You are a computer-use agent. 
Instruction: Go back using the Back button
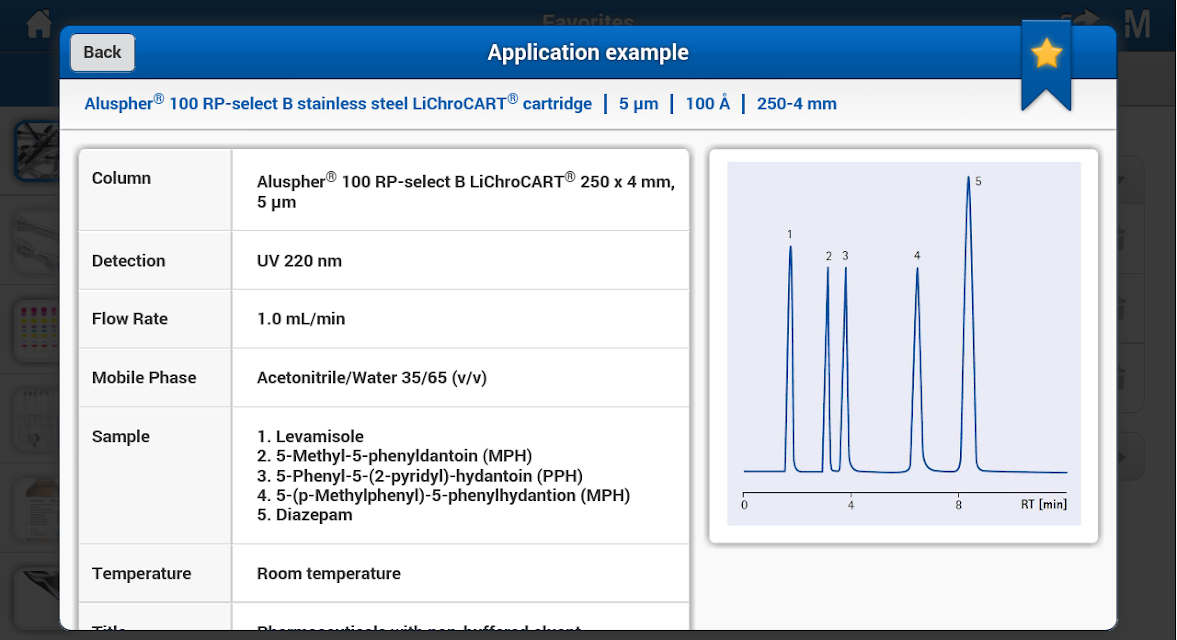102,53
